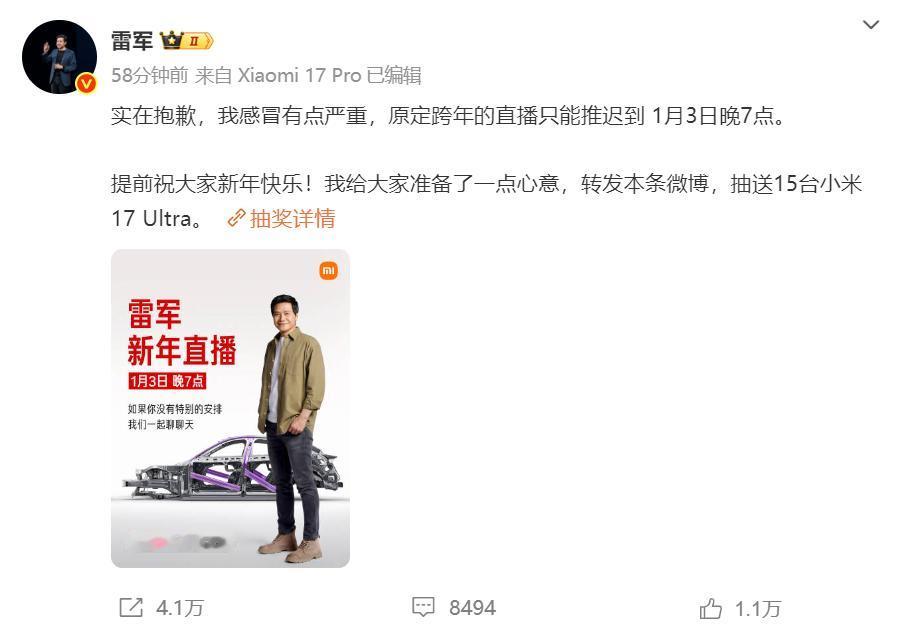
Task: Click the crown membership level badge
Action: pyautogui.click(x=186, y=41)
